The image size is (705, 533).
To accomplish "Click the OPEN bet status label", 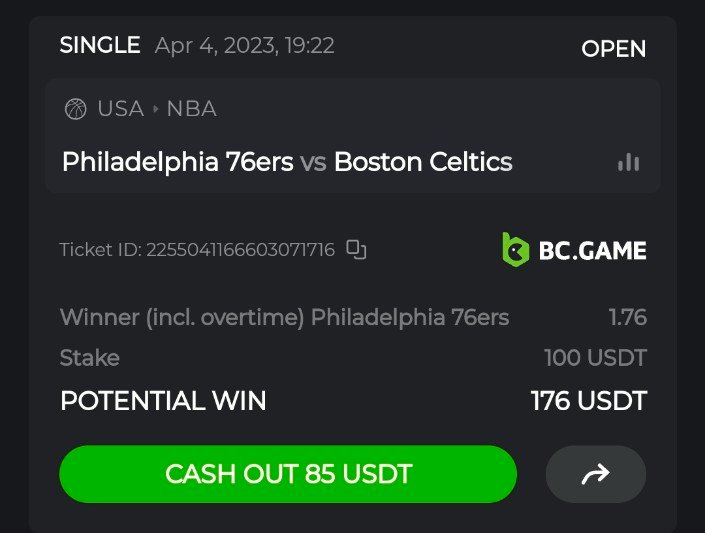I will click(x=613, y=48).
